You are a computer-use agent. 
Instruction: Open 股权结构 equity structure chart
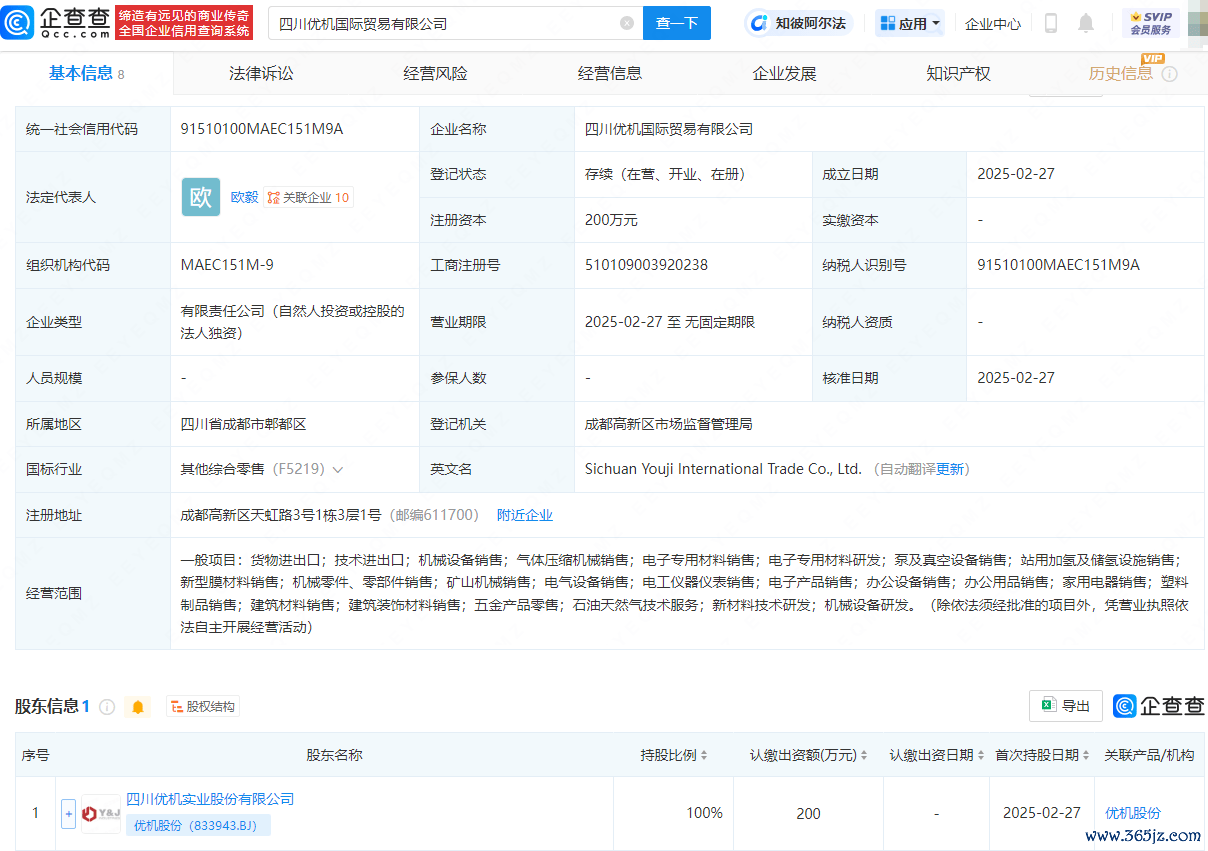[203, 707]
